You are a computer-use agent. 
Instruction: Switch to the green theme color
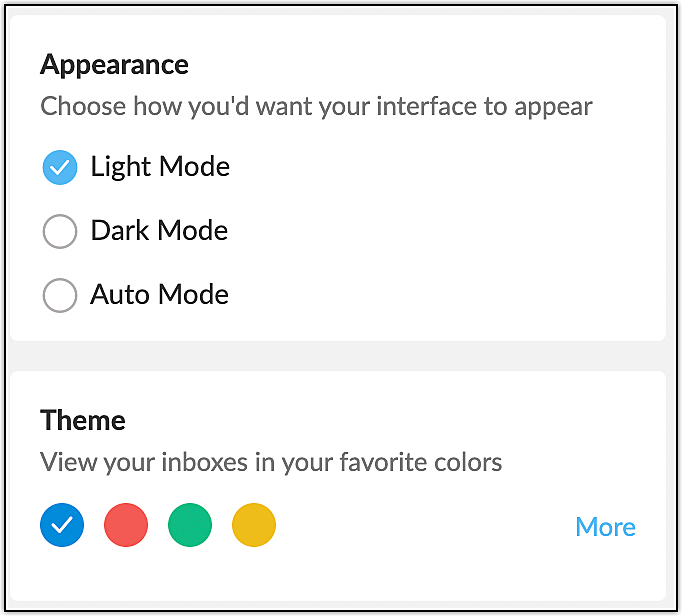click(x=190, y=525)
